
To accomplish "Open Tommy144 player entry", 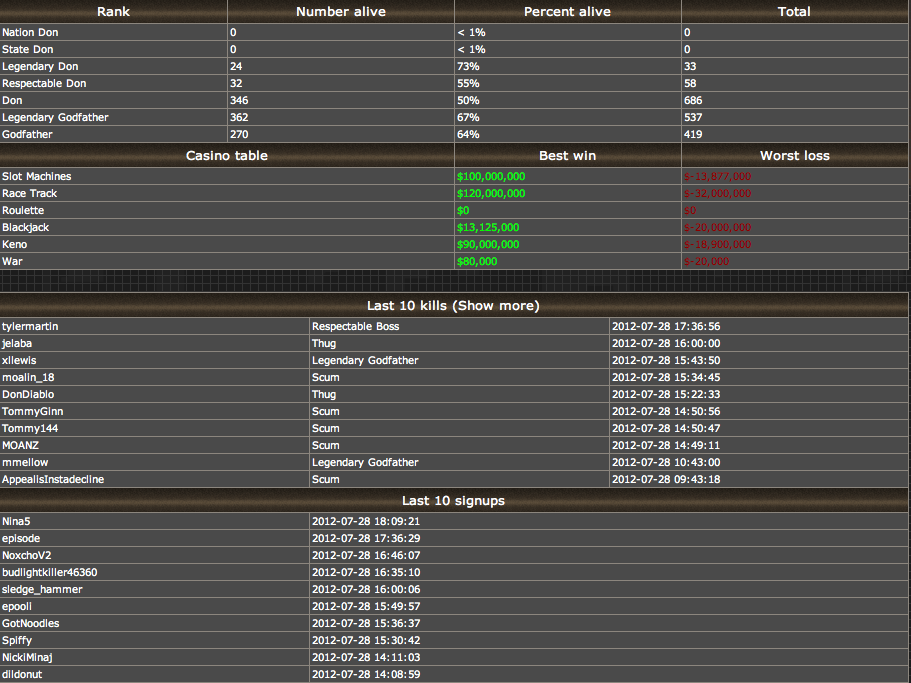I will click(x=30, y=428).
